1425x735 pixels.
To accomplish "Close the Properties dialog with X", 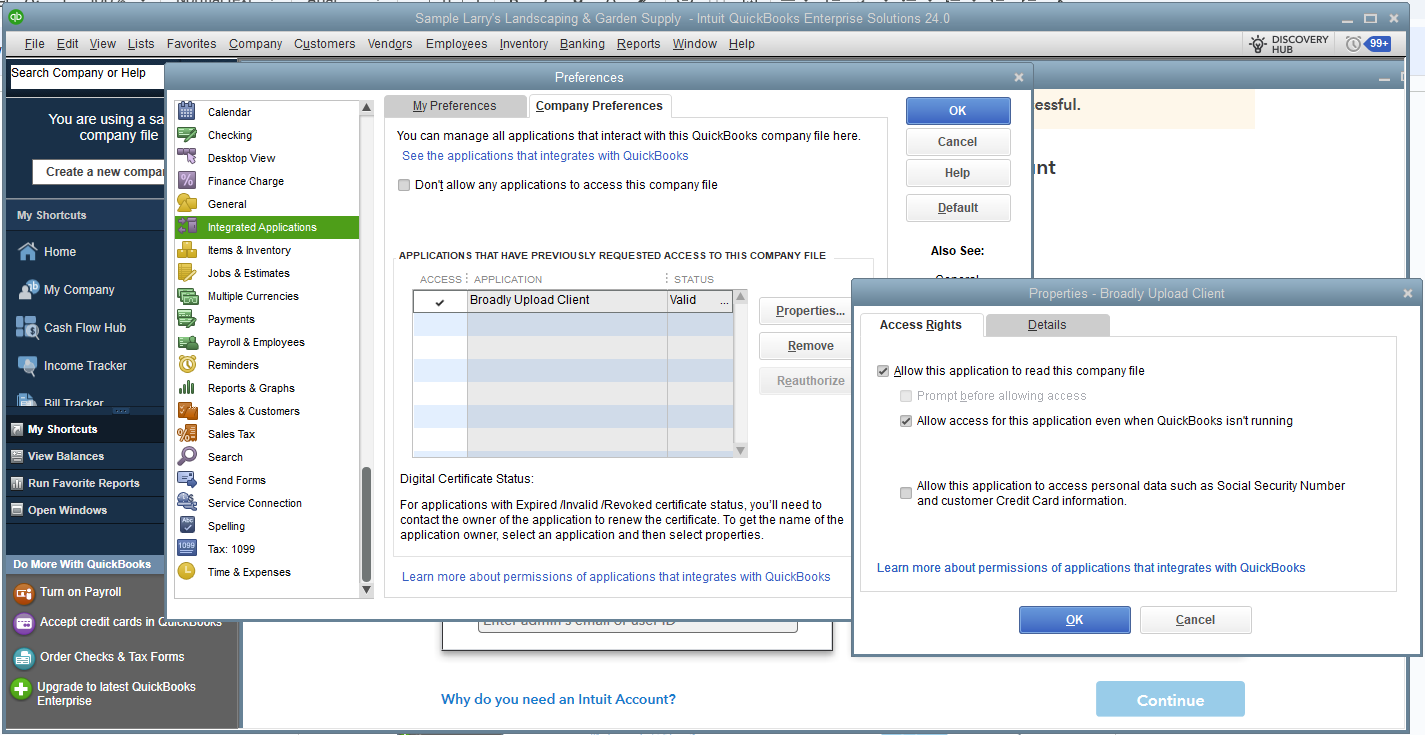I will coord(1408,294).
